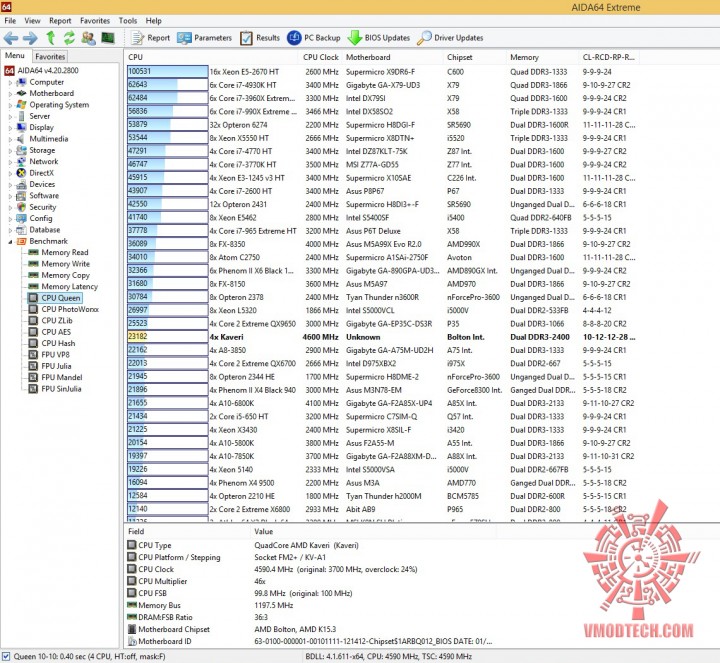720x663 pixels.
Task: Expand the Operating System tree node
Action: [10, 105]
